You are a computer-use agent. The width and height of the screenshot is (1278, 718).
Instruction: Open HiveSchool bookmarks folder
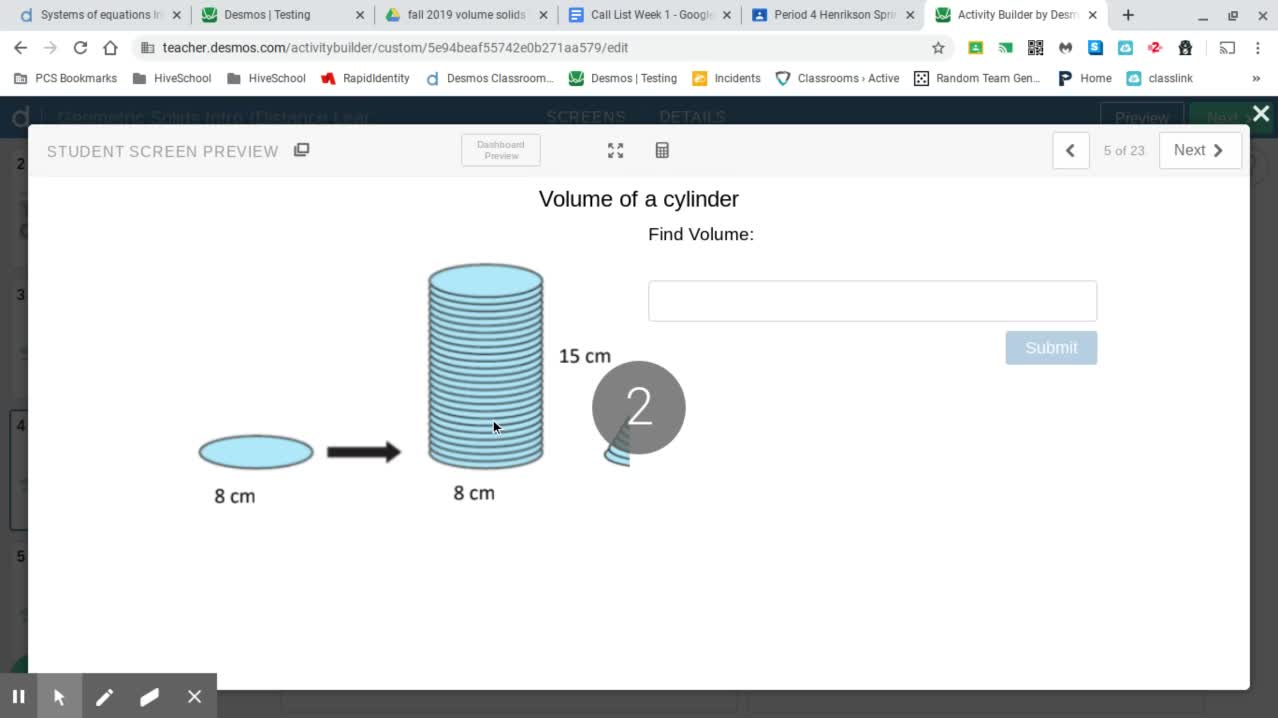coord(171,78)
